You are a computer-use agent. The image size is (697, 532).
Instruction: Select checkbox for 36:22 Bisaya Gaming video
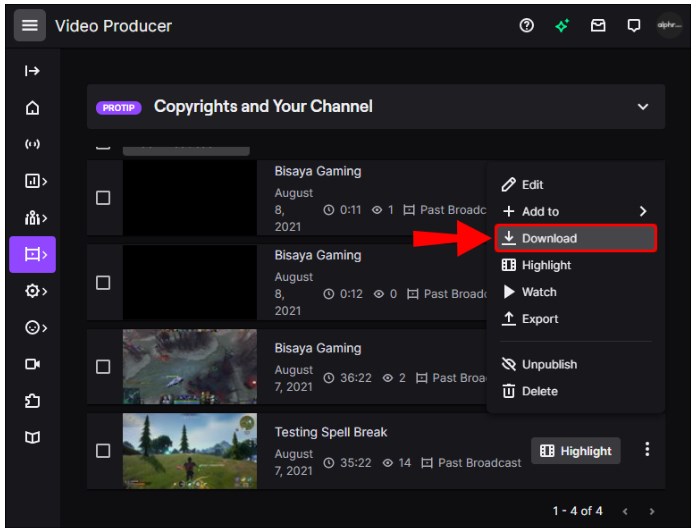[x=103, y=367]
